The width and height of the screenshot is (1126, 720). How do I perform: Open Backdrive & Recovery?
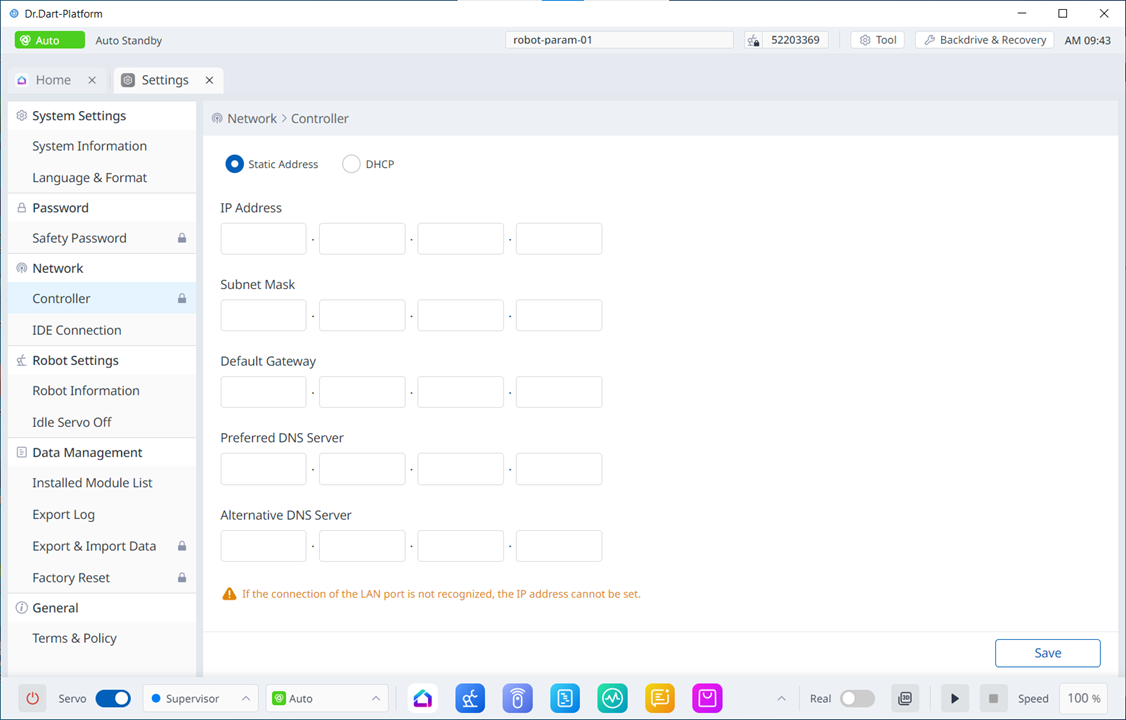click(x=984, y=40)
